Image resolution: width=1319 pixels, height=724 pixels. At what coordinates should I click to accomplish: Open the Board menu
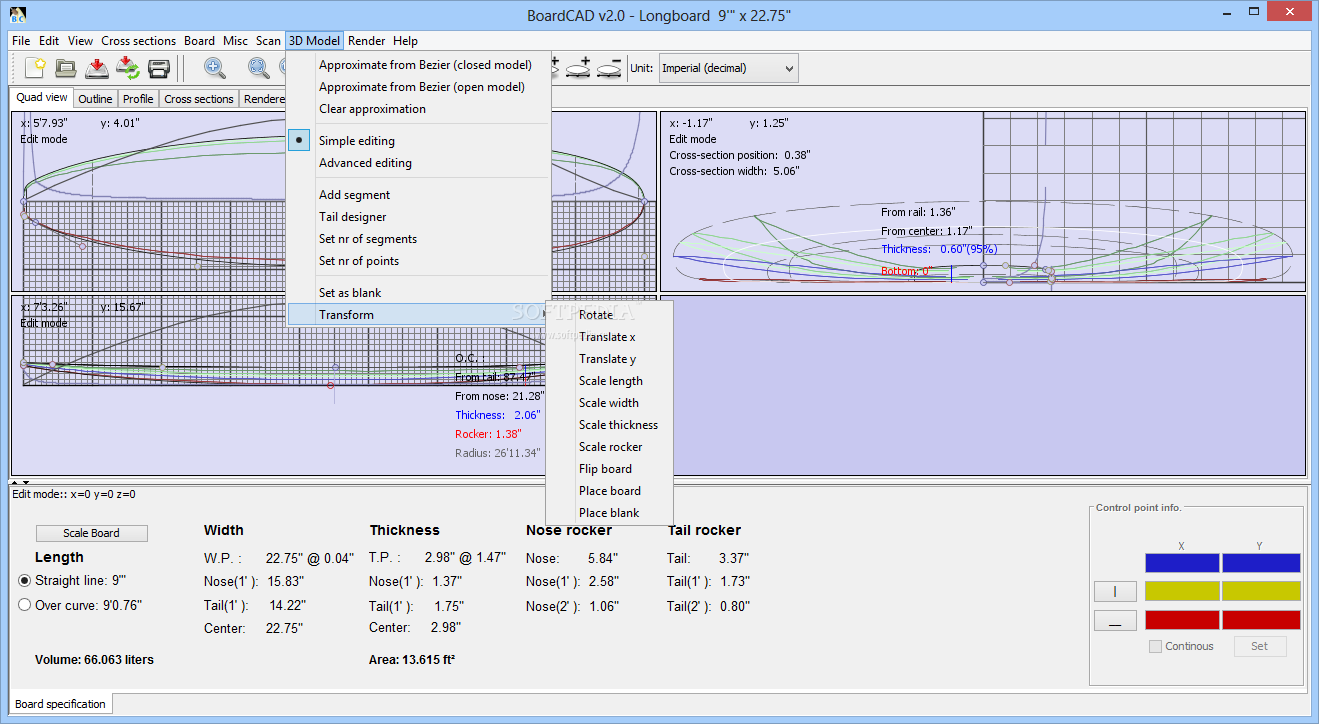tap(199, 41)
